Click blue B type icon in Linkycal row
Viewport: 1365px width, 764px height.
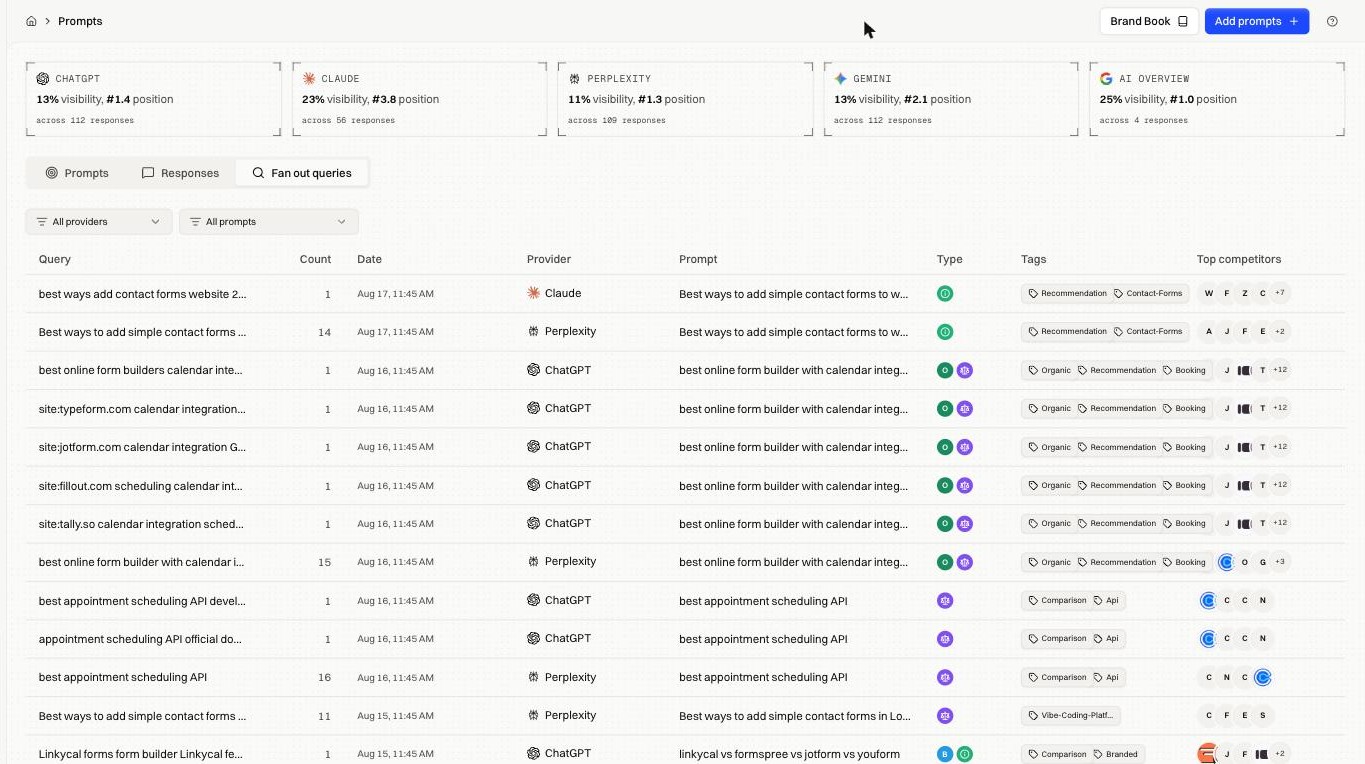[x=945, y=754]
